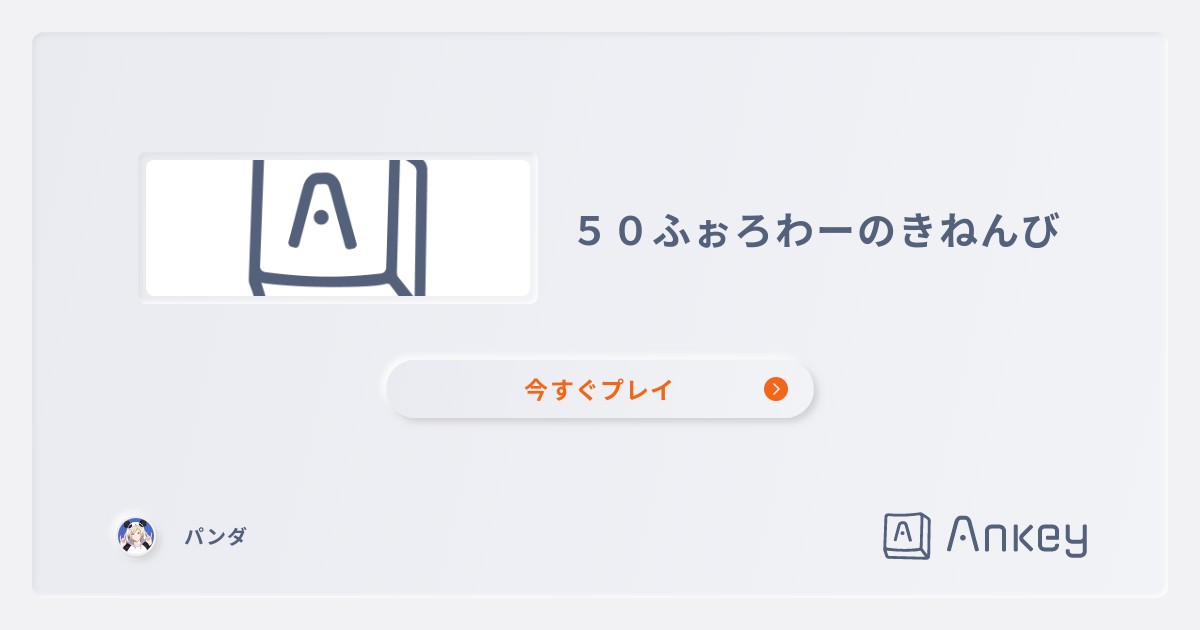
Task: Click the 今すぐプレイ button
Action: point(600,389)
